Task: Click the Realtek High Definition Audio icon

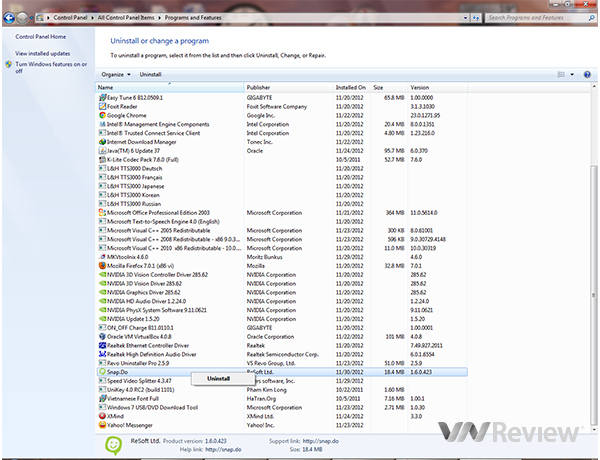Action: 102,354
